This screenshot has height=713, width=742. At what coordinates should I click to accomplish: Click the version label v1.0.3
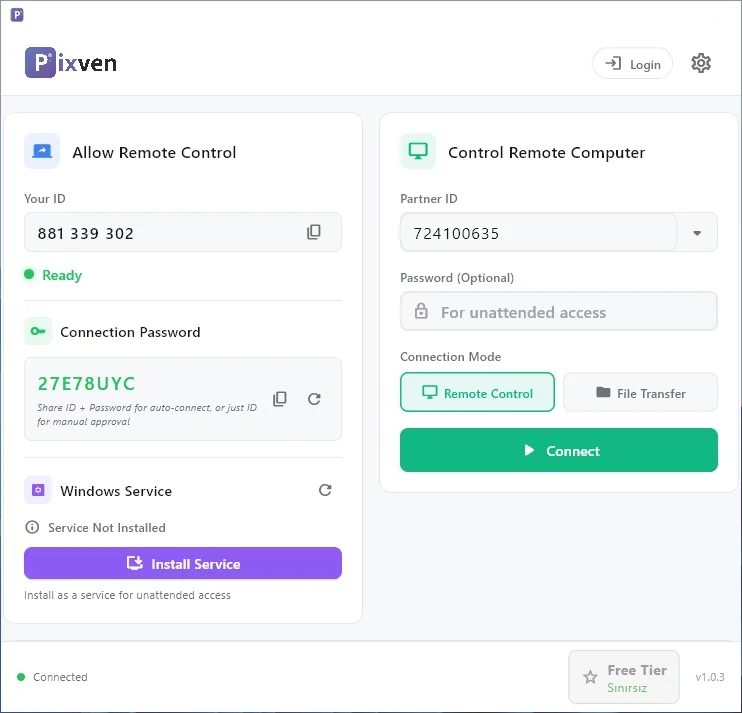pos(710,677)
